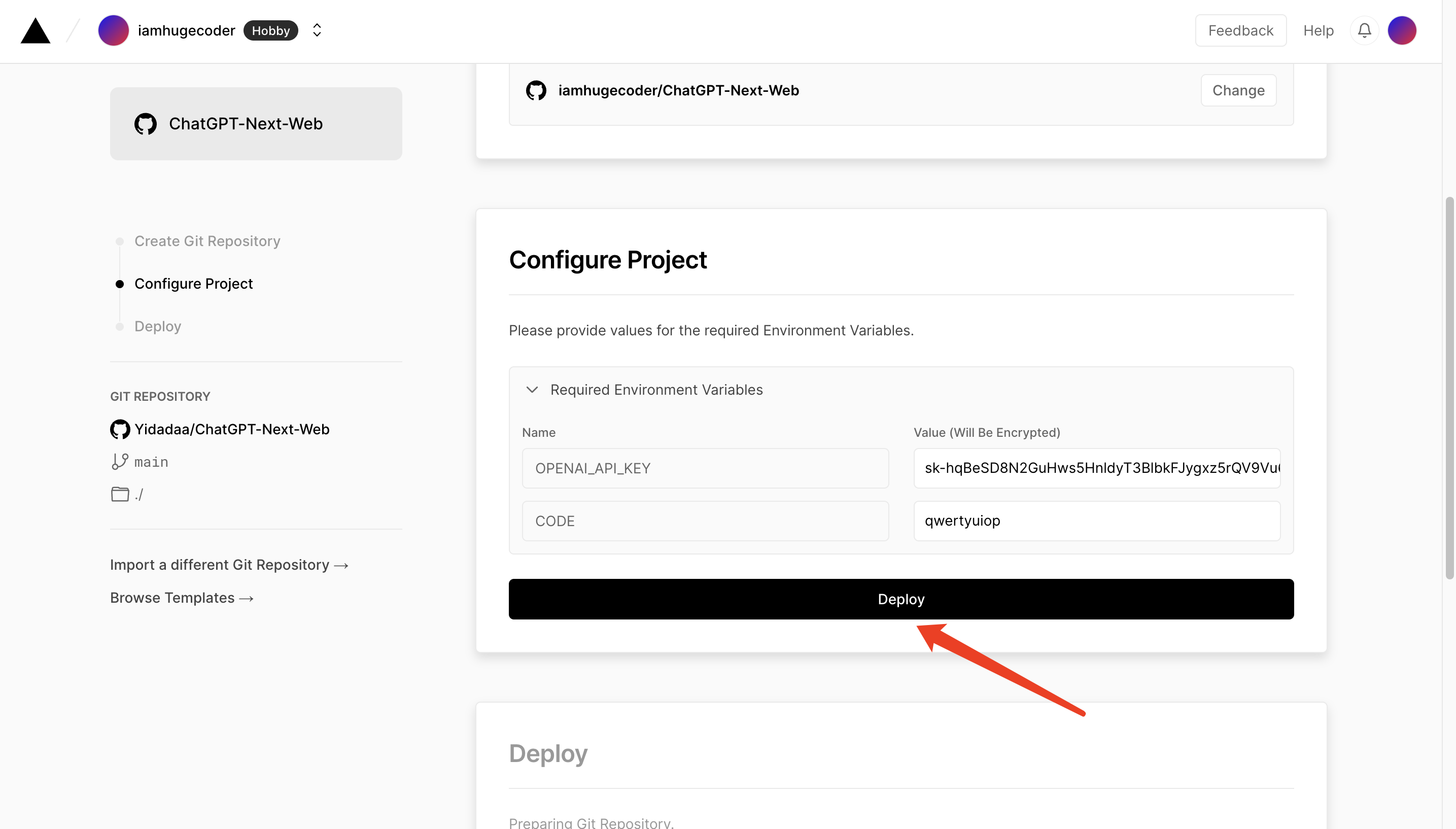Click the root directory folder icon
The height and width of the screenshot is (829, 1456).
click(120, 494)
